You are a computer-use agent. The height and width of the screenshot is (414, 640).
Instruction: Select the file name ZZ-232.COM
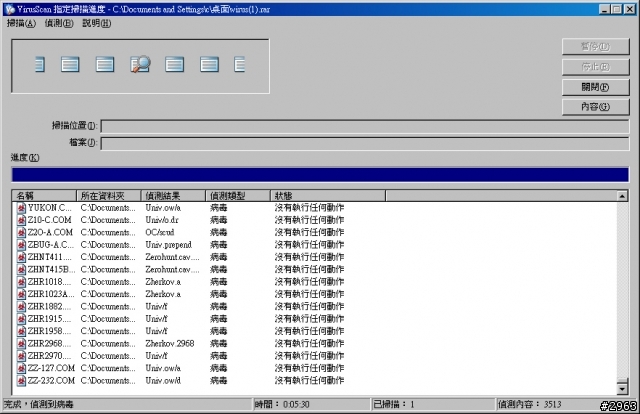(51, 381)
